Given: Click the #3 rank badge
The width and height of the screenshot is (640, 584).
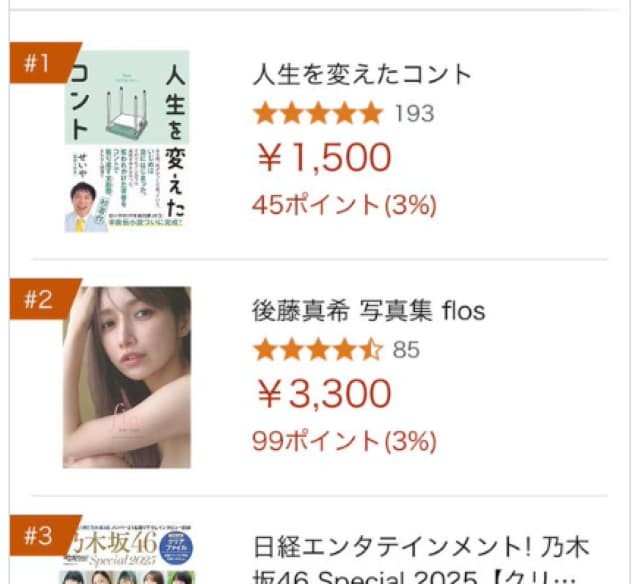Looking at the screenshot, I should coord(38,537).
